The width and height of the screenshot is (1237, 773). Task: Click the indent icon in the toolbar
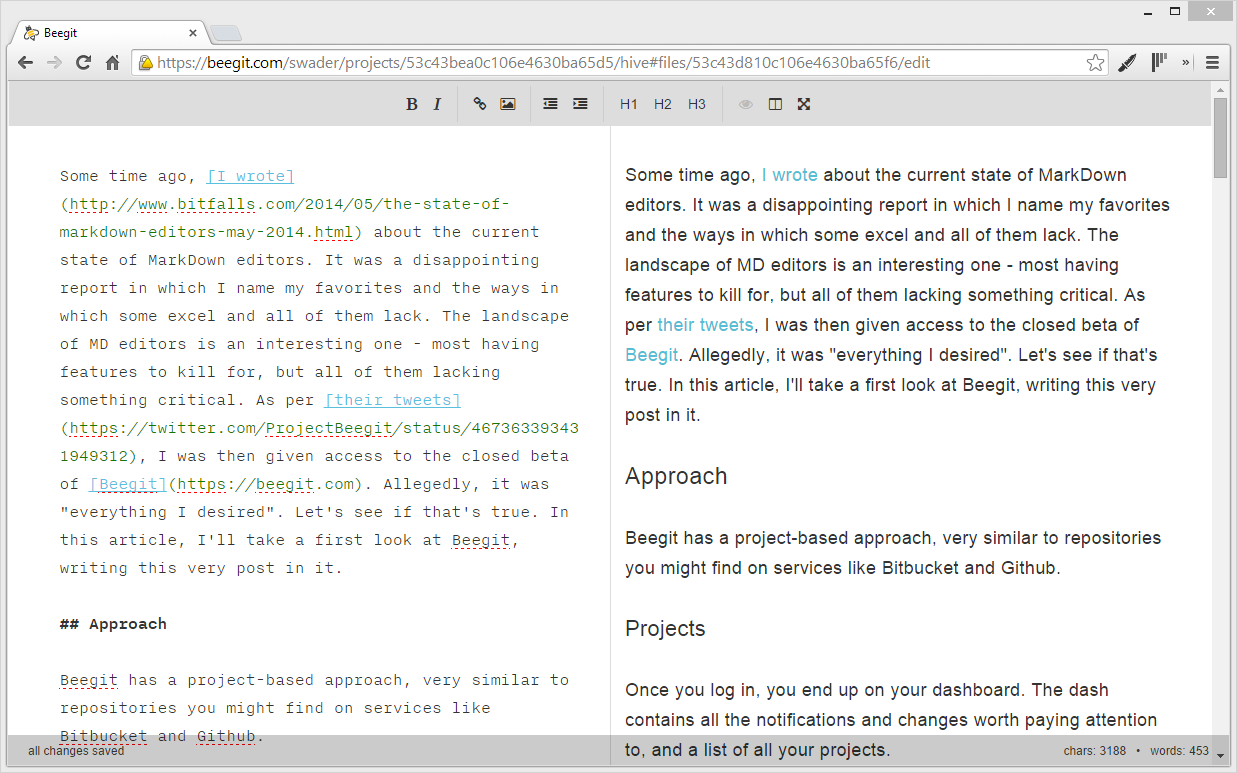point(580,104)
